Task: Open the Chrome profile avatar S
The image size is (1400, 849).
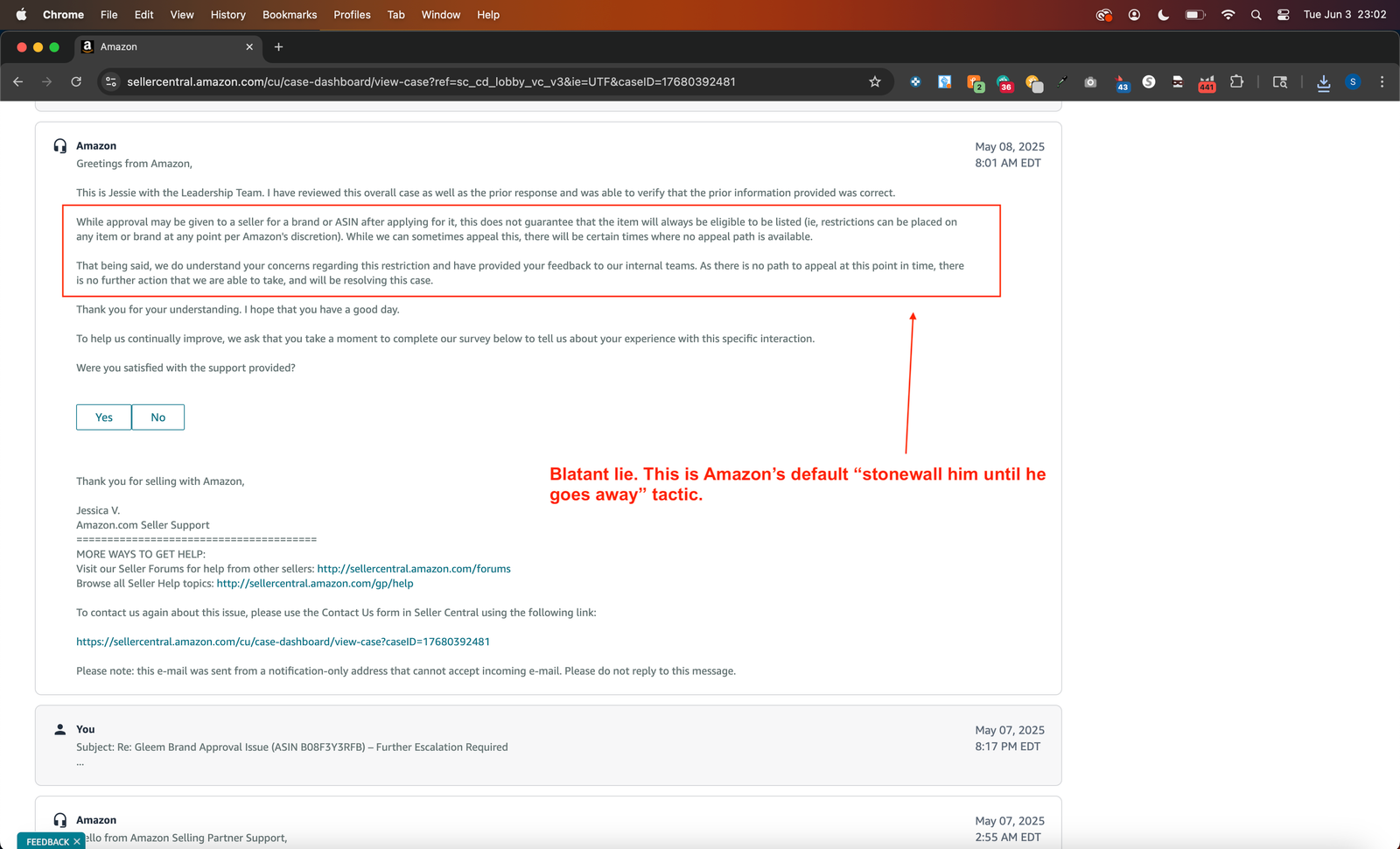Action: pos(1353,81)
